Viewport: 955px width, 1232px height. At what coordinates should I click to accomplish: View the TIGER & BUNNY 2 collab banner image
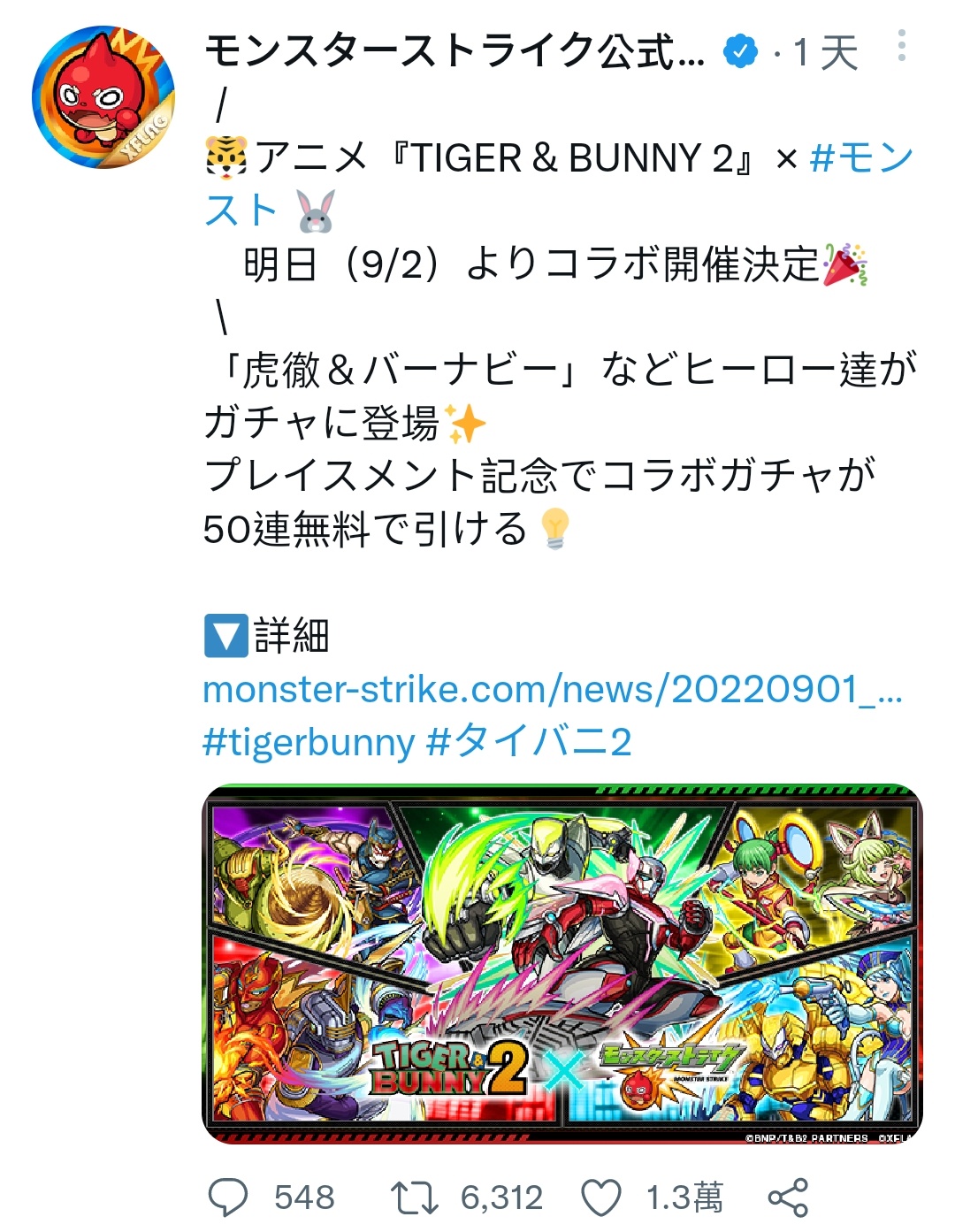coord(562,965)
